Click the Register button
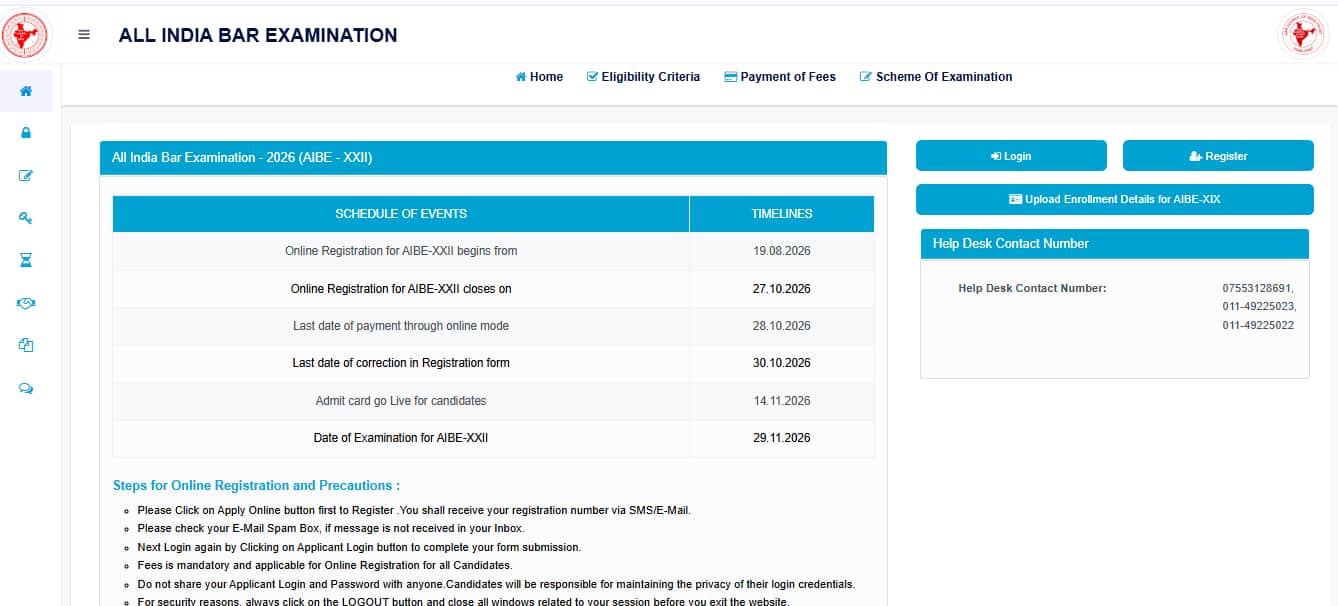This screenshot has width=1338, height=606. coord(1218,156)
